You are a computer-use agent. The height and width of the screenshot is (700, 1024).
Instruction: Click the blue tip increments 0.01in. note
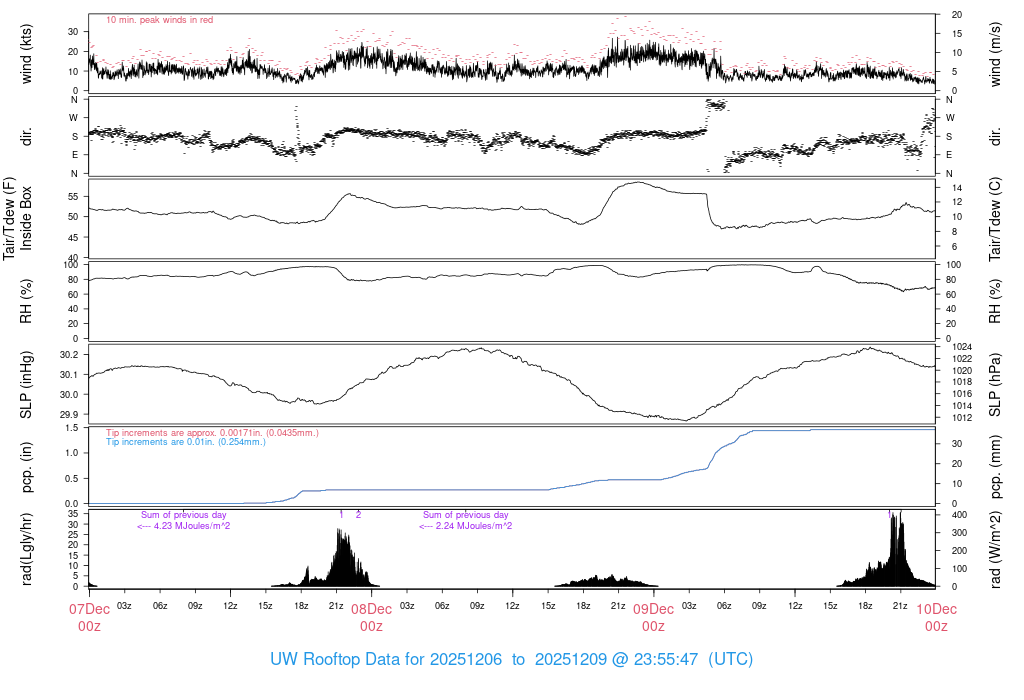point(186,442)
